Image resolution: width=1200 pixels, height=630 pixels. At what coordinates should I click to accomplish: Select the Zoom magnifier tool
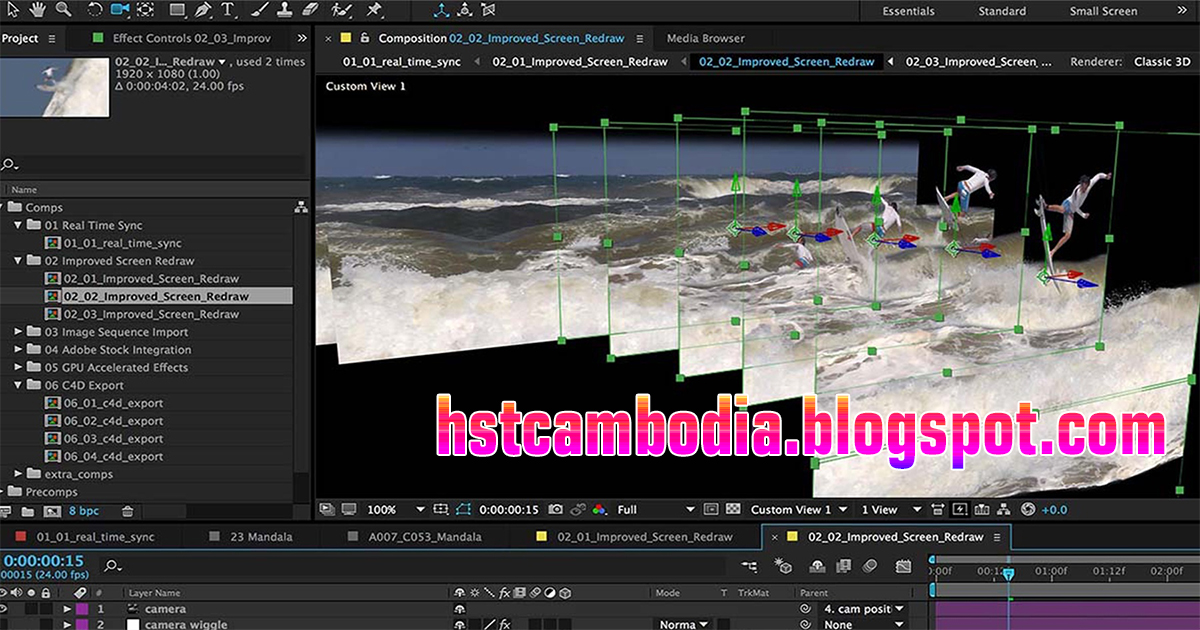63,10
